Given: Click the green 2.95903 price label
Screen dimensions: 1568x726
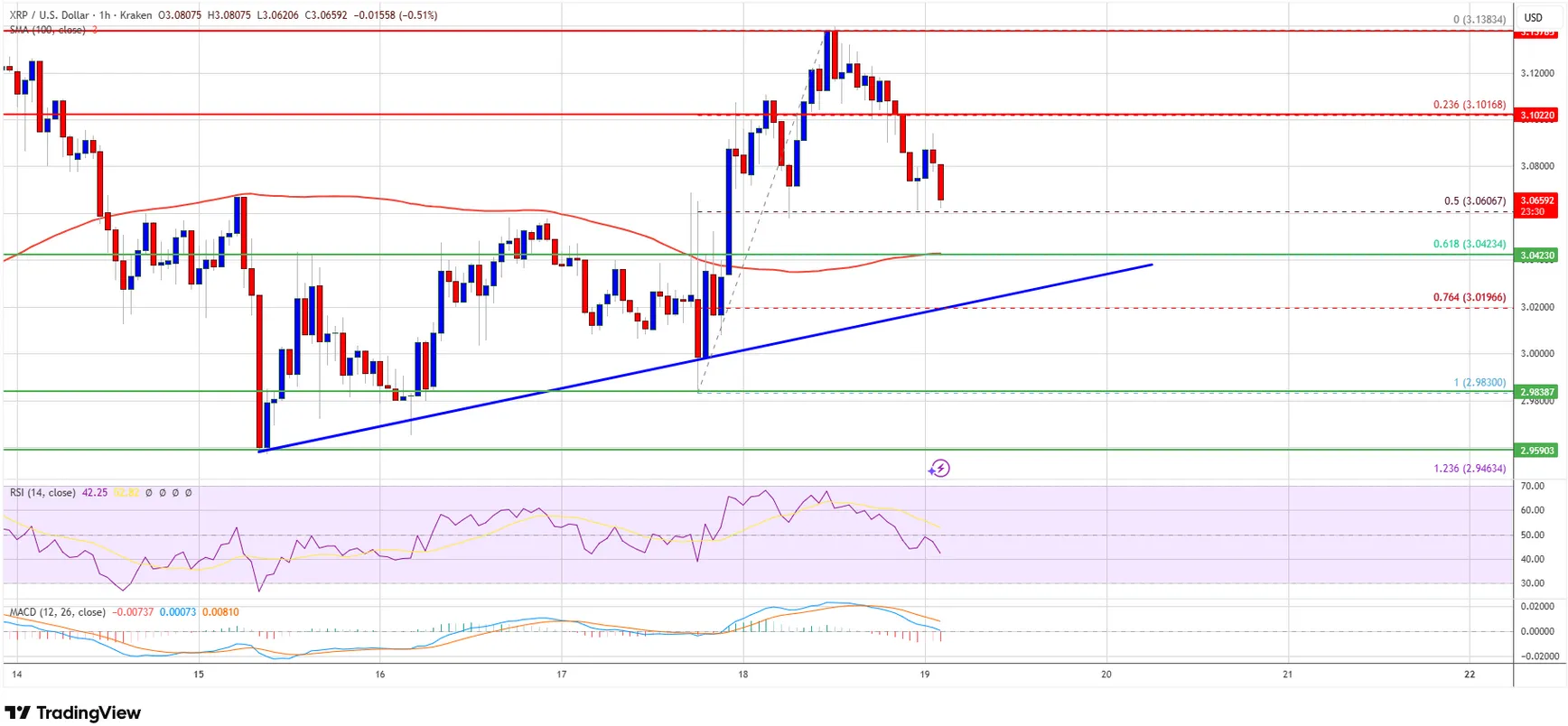Looking at the screenshot, I should pos(1537,450).
